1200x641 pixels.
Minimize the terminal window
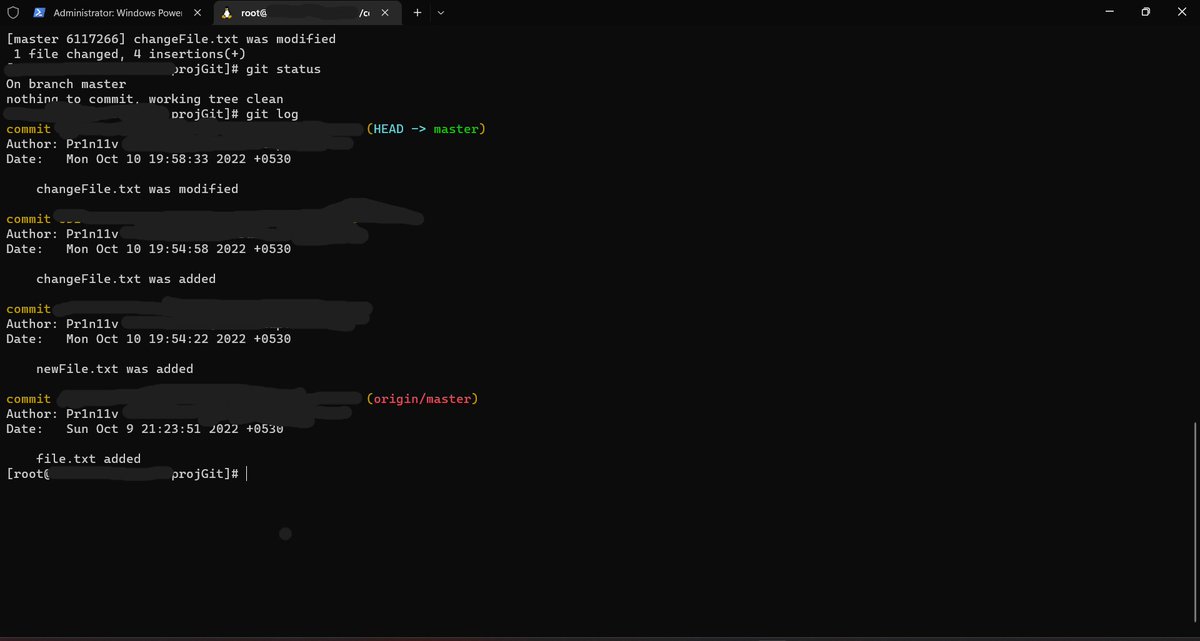1111,12
